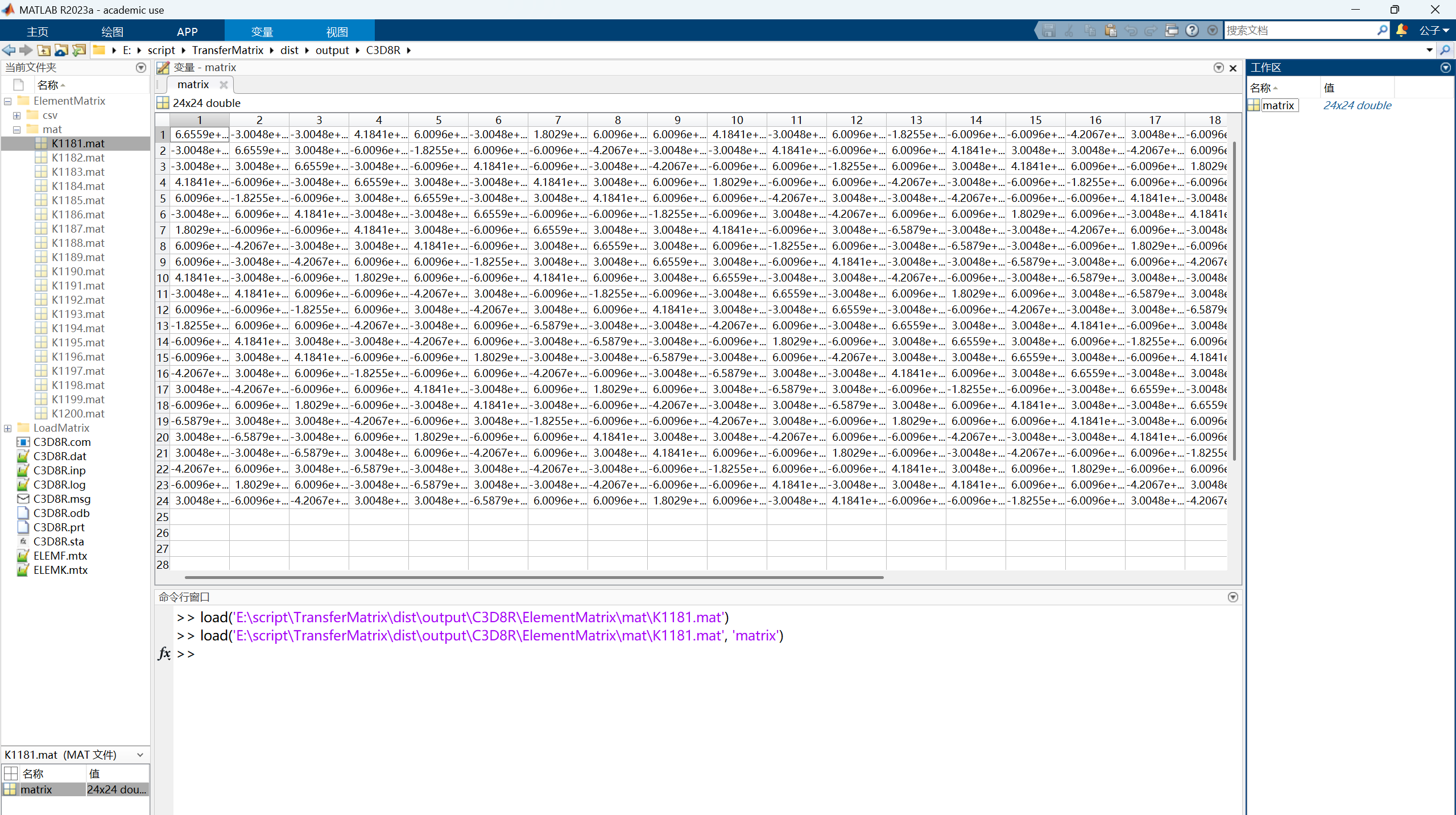Open address bar history dropdown arrow
This screenshot has width=1456, height=815.
pyautogui.click(x=1429, y=50)
